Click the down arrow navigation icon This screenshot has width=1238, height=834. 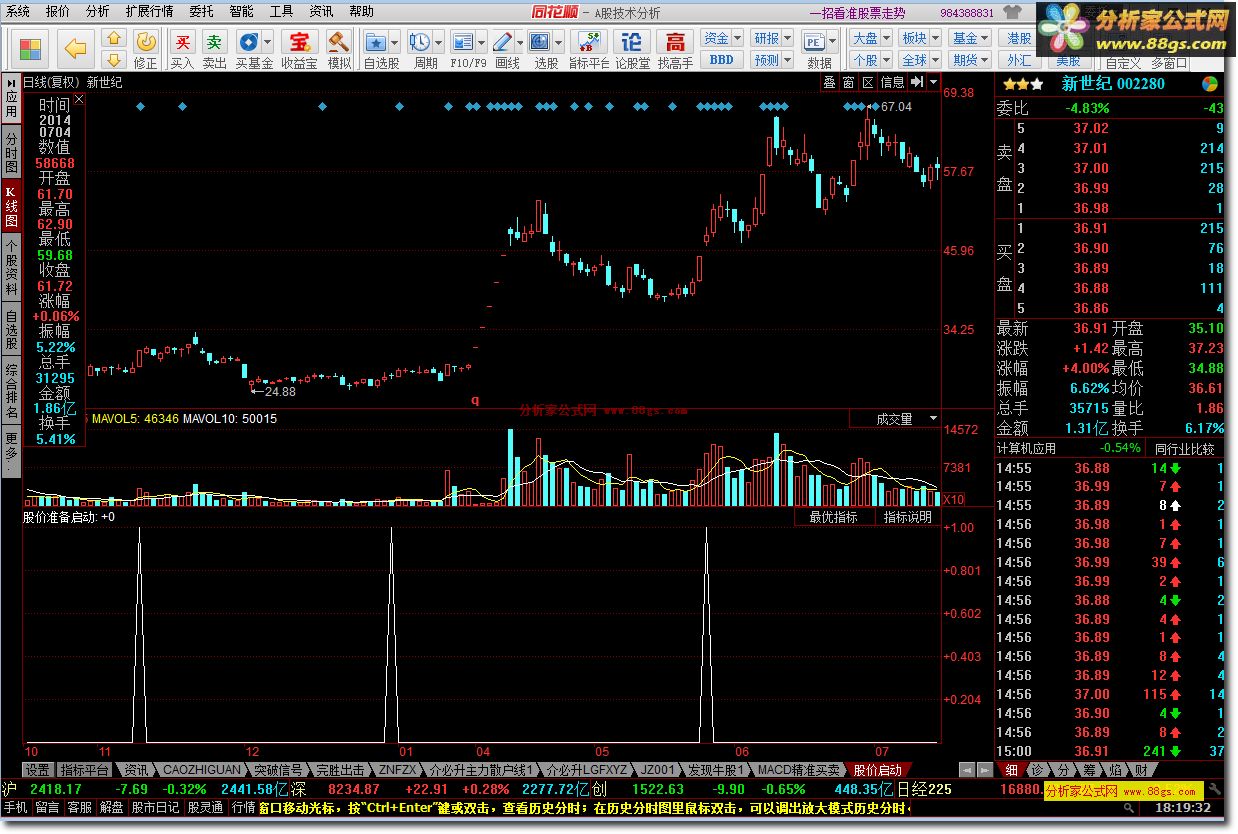pos(115,60)
